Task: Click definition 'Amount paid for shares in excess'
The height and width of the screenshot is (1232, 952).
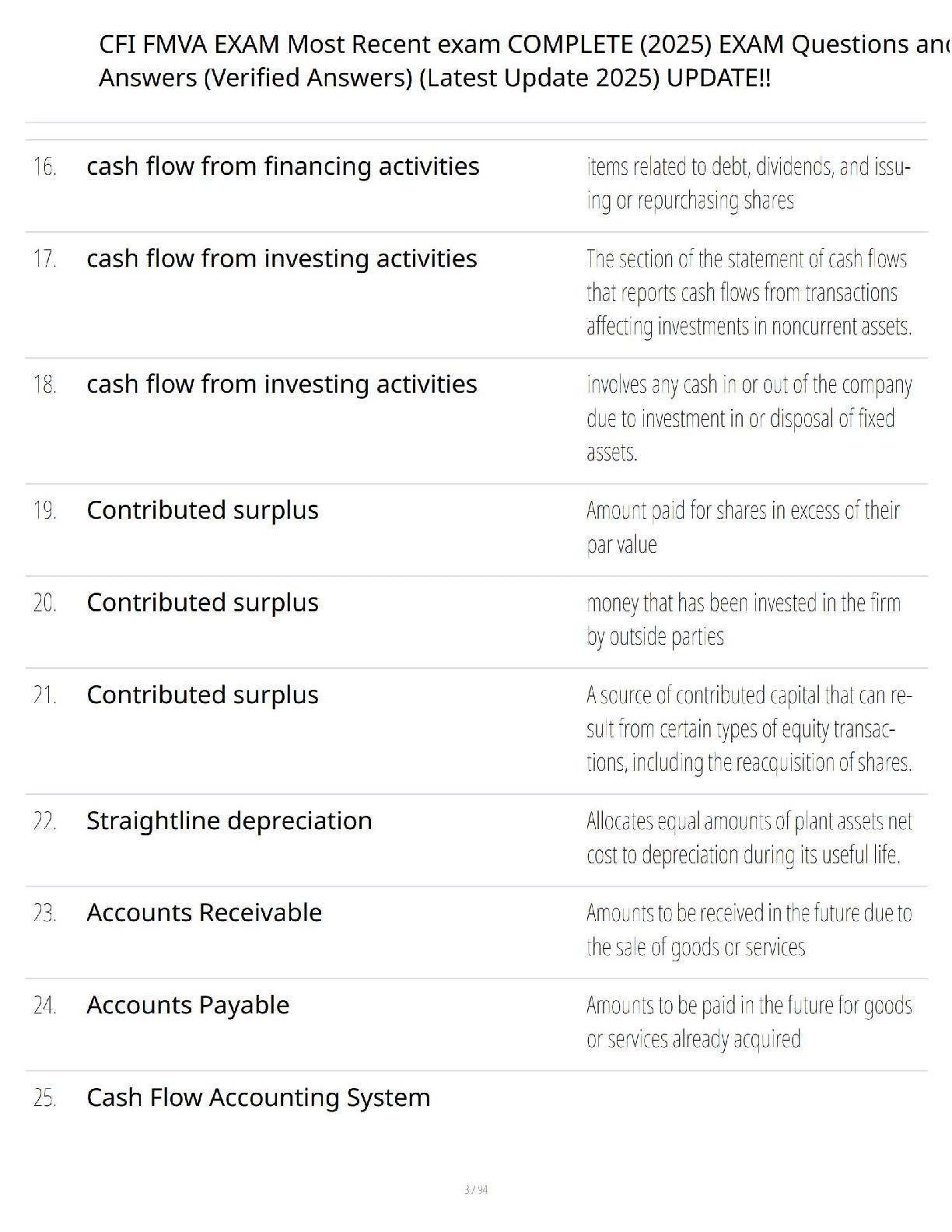Action: click(x=742, y=527)
